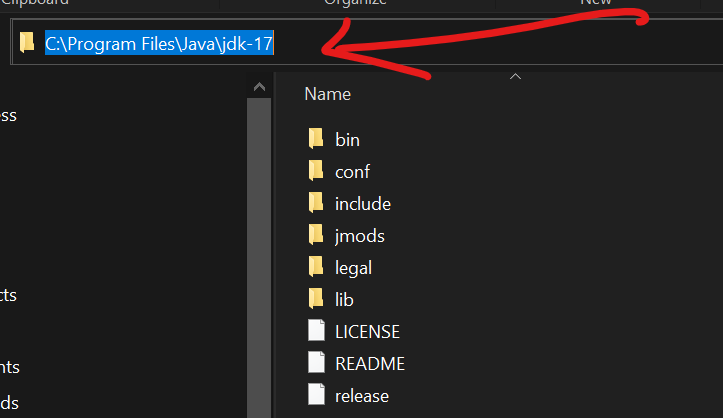Select the bin folder icon
Viewport: 723px width, 418px height.
click(x=316, y=139)
